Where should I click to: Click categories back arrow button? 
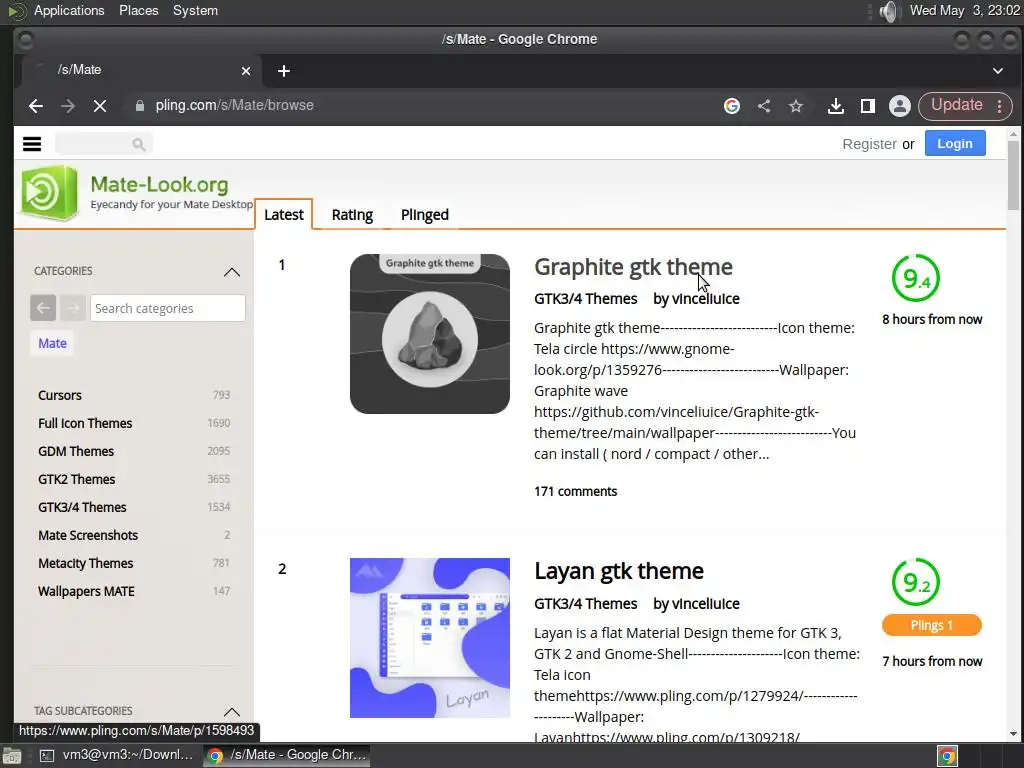[43, 308]
